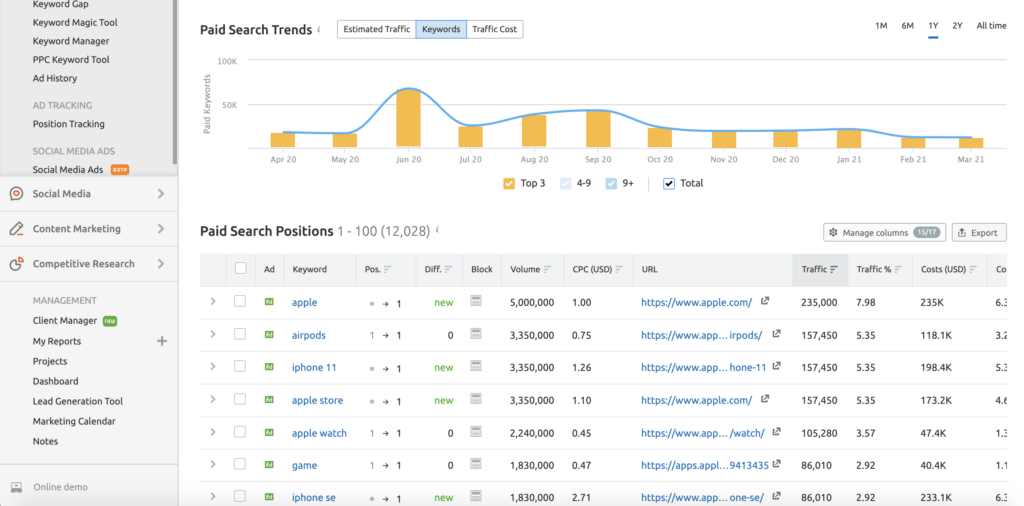Image resolution: width=1024 pixels, height=506 pixels.
Task: Open external link icon for apple watch URL
Action: coord(776,432)
